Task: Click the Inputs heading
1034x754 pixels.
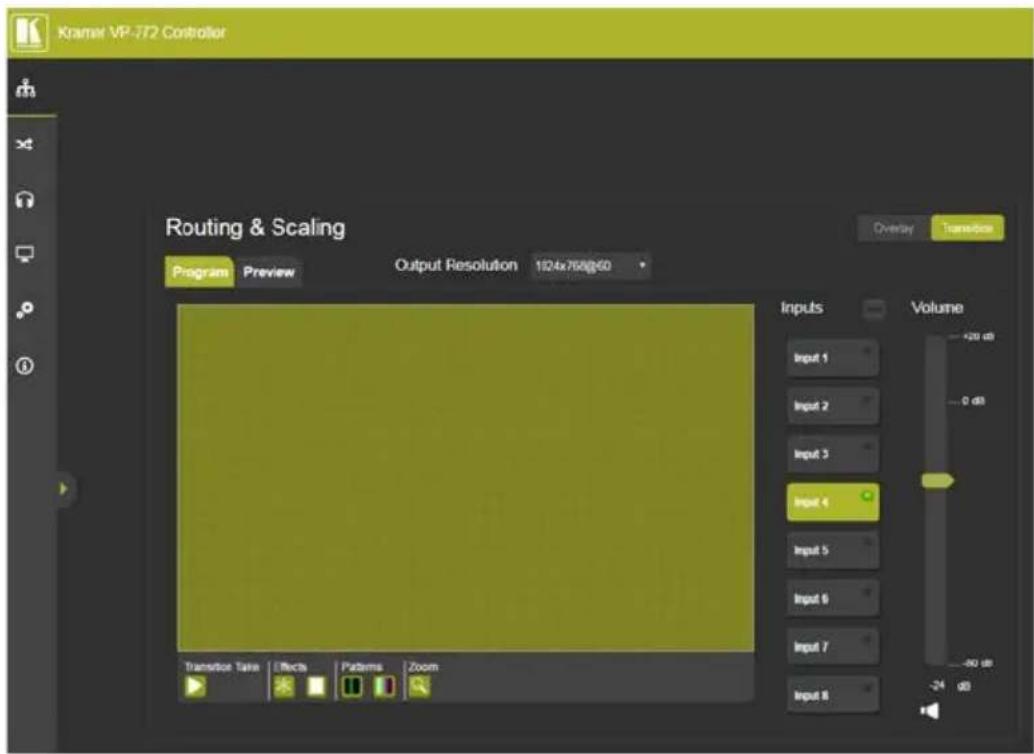Action: (802, 308)
